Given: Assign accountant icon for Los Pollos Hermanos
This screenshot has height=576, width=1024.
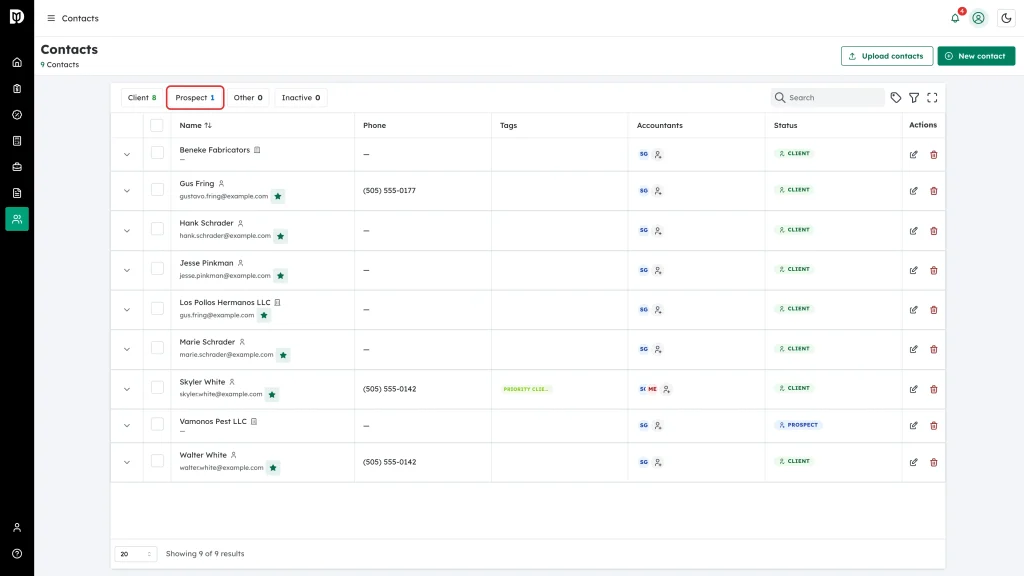Looking at the screenshot, I should [658, 310].
